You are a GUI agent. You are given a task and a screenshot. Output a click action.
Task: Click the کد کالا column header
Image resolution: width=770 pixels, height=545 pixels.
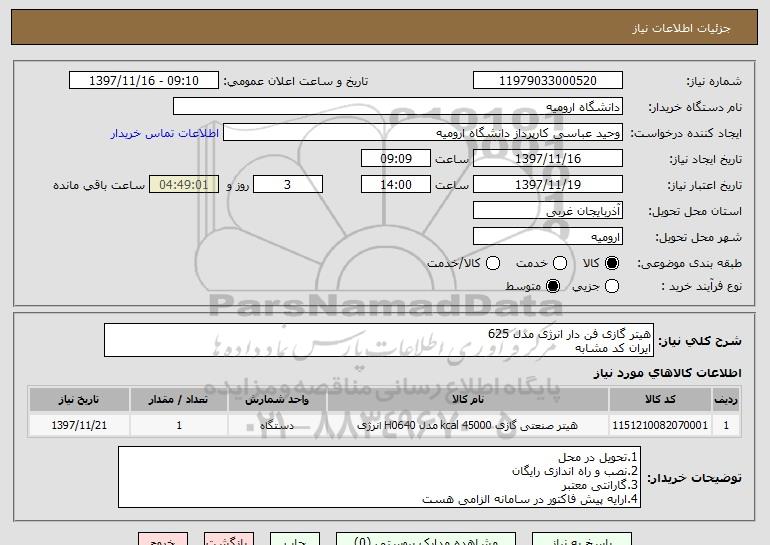pyautogui.click(x=660, y=400)
